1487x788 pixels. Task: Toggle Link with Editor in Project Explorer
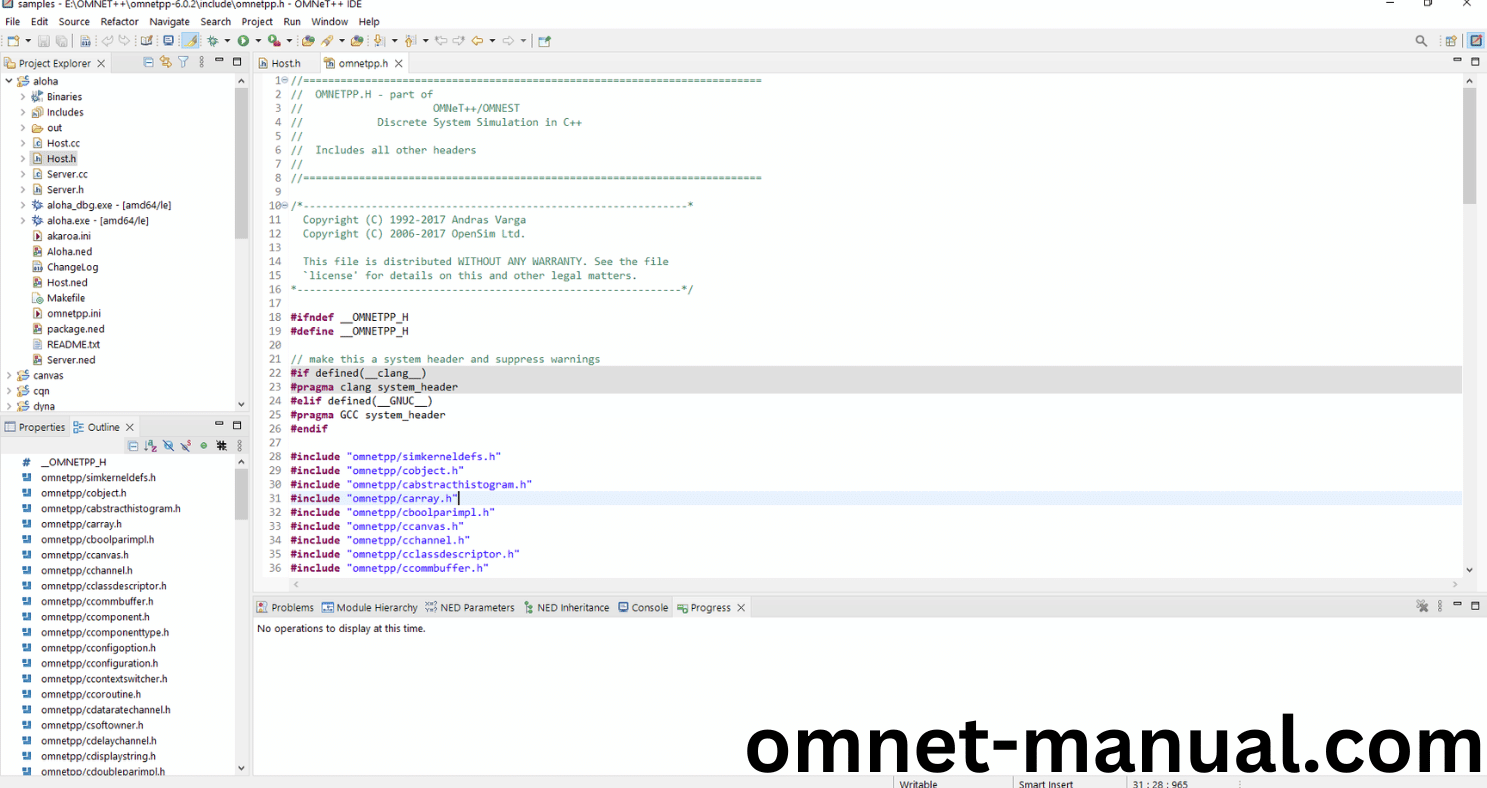pyautogui.click(x=165, y=62)
